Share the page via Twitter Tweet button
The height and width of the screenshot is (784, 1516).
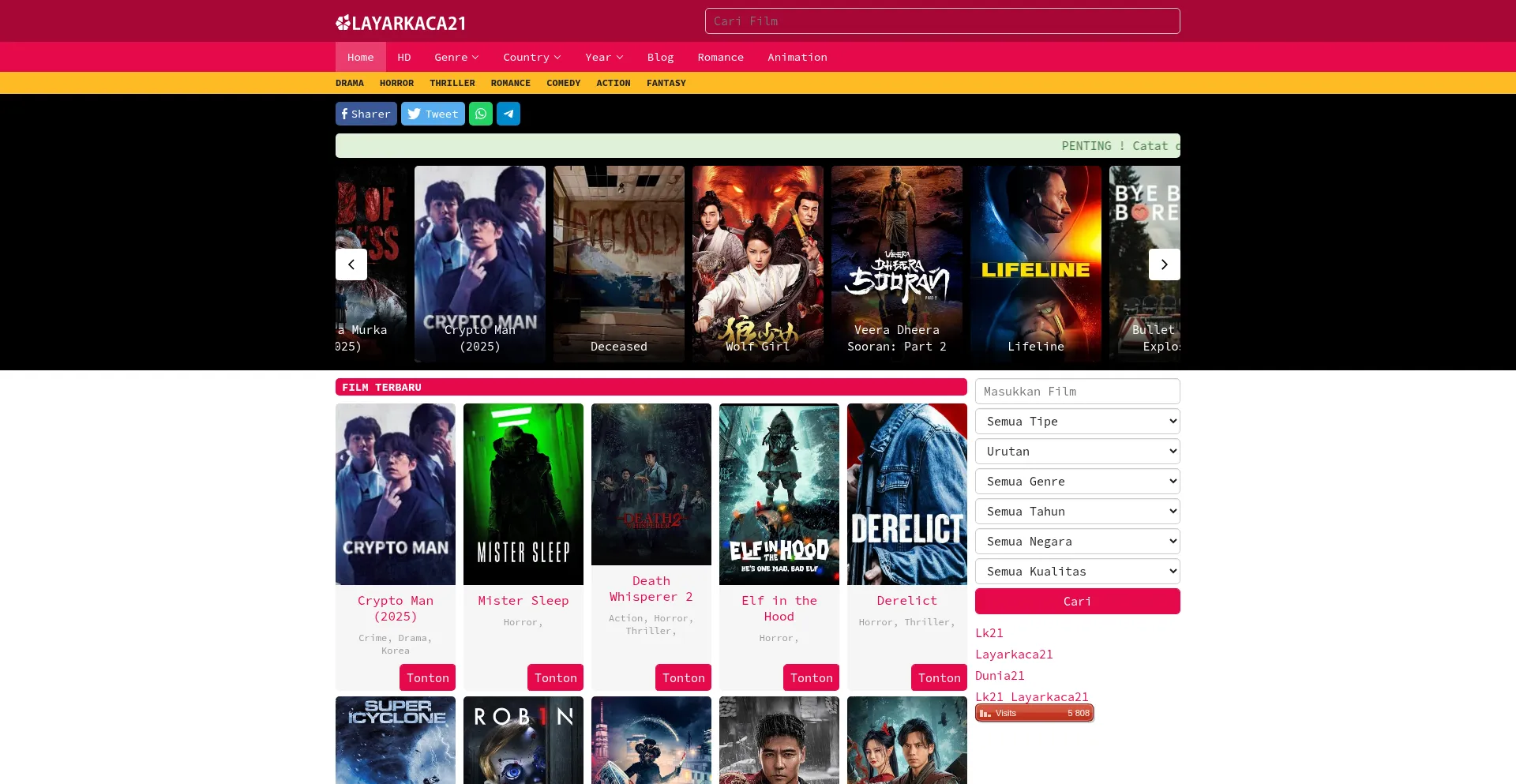pyautogui.click(x=433, y=114)
